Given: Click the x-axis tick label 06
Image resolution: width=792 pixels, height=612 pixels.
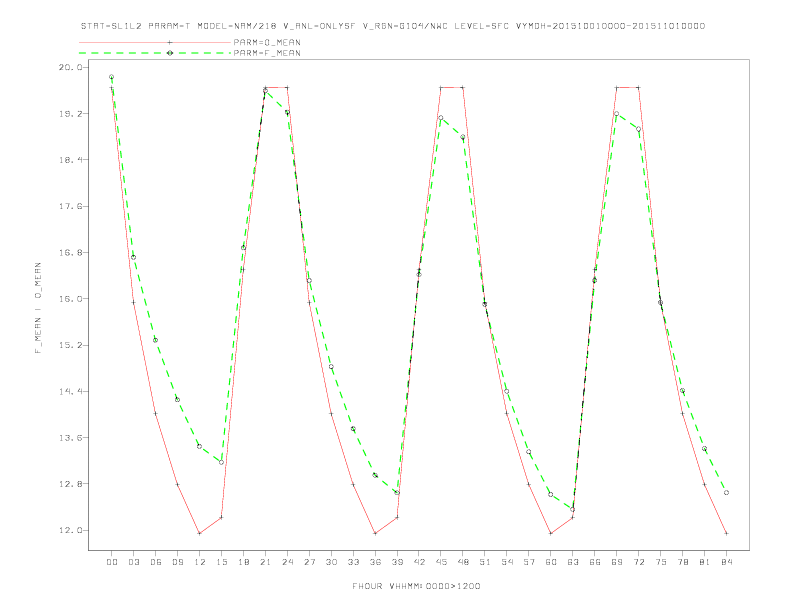Looking at the screenshot, I should [x=156, y=562].
